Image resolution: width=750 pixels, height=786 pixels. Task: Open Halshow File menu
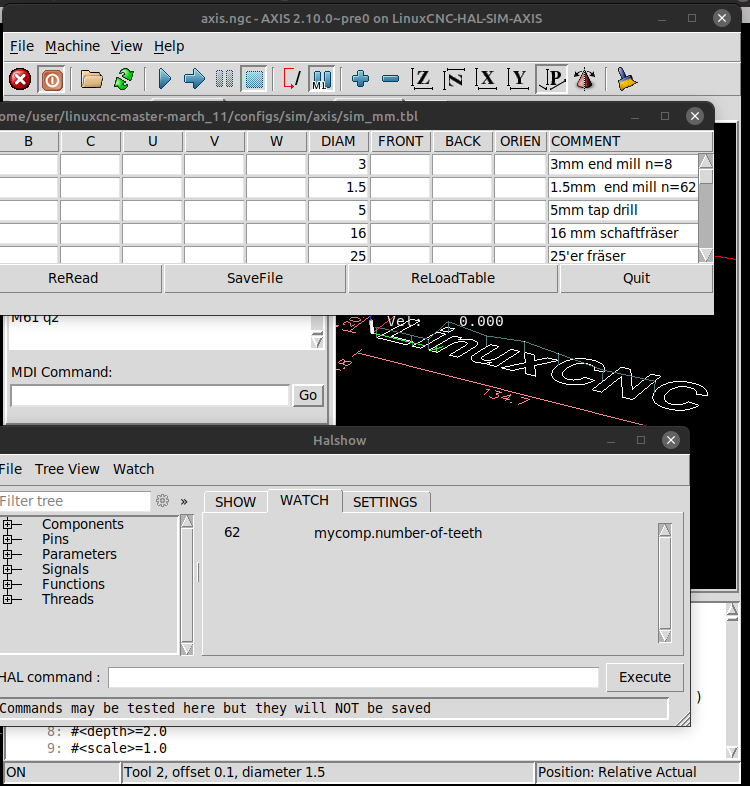(11, 469)
